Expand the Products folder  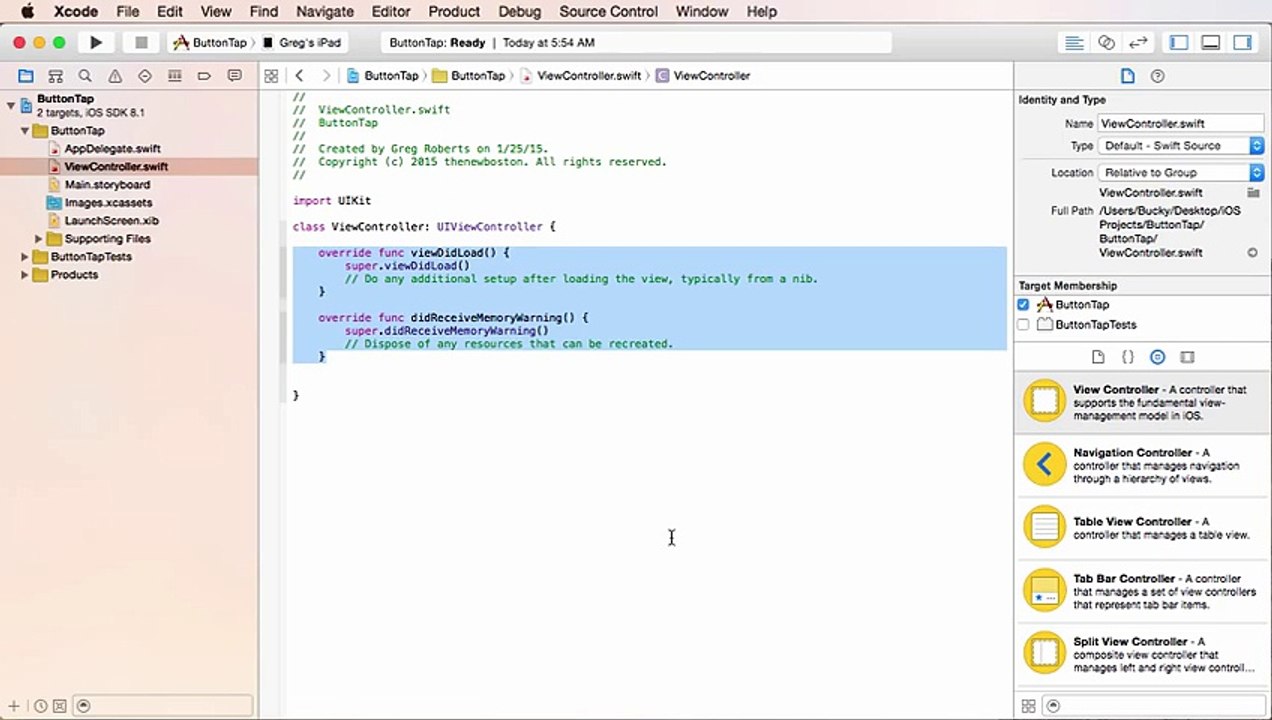point(25,275)
